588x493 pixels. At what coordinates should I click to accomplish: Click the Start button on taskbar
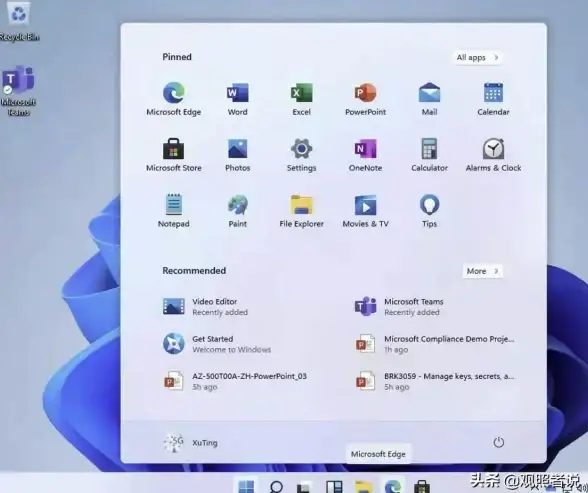tap(246, 486)
